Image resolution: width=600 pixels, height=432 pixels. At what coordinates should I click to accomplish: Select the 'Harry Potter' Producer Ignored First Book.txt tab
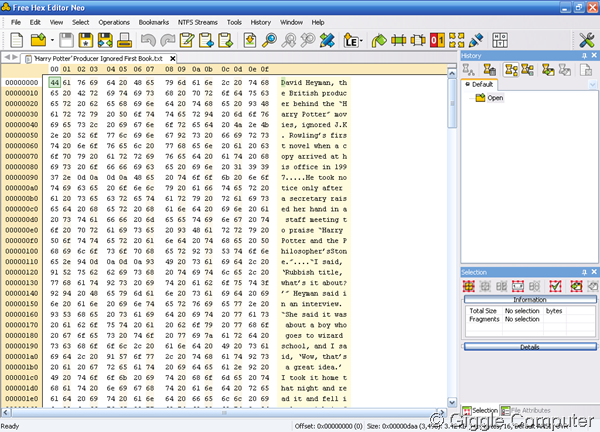click(98, 59)
